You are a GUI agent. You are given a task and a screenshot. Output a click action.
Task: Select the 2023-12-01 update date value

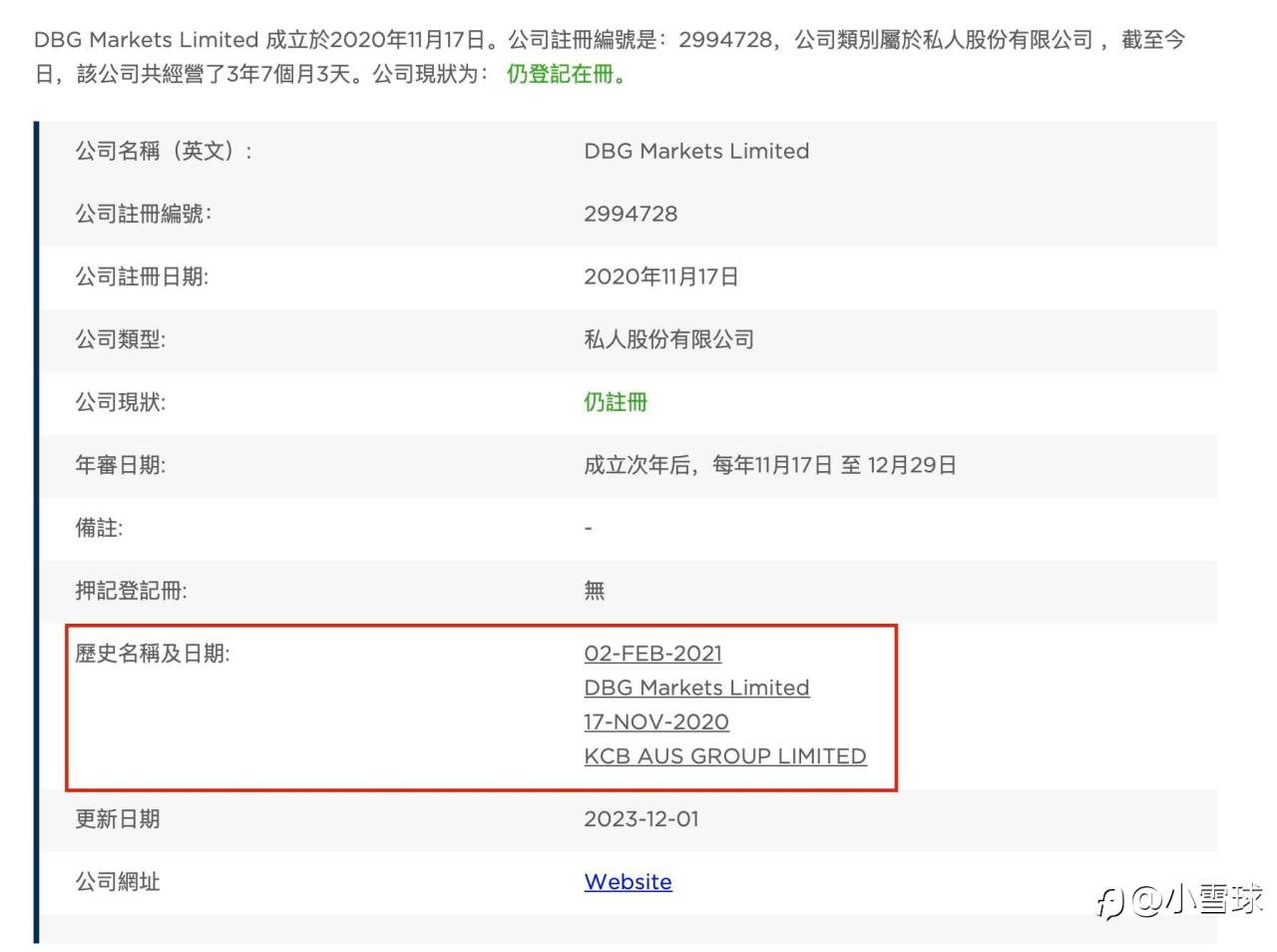coord(641,819)
